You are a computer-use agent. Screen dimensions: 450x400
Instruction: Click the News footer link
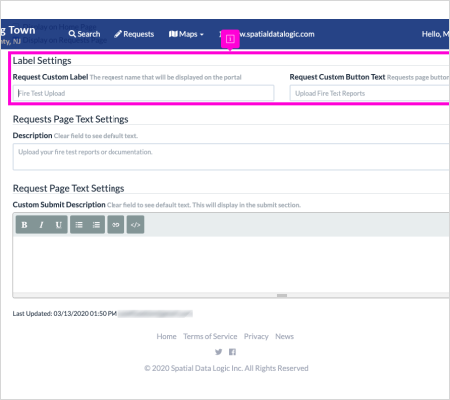click(x=284, y=336)
